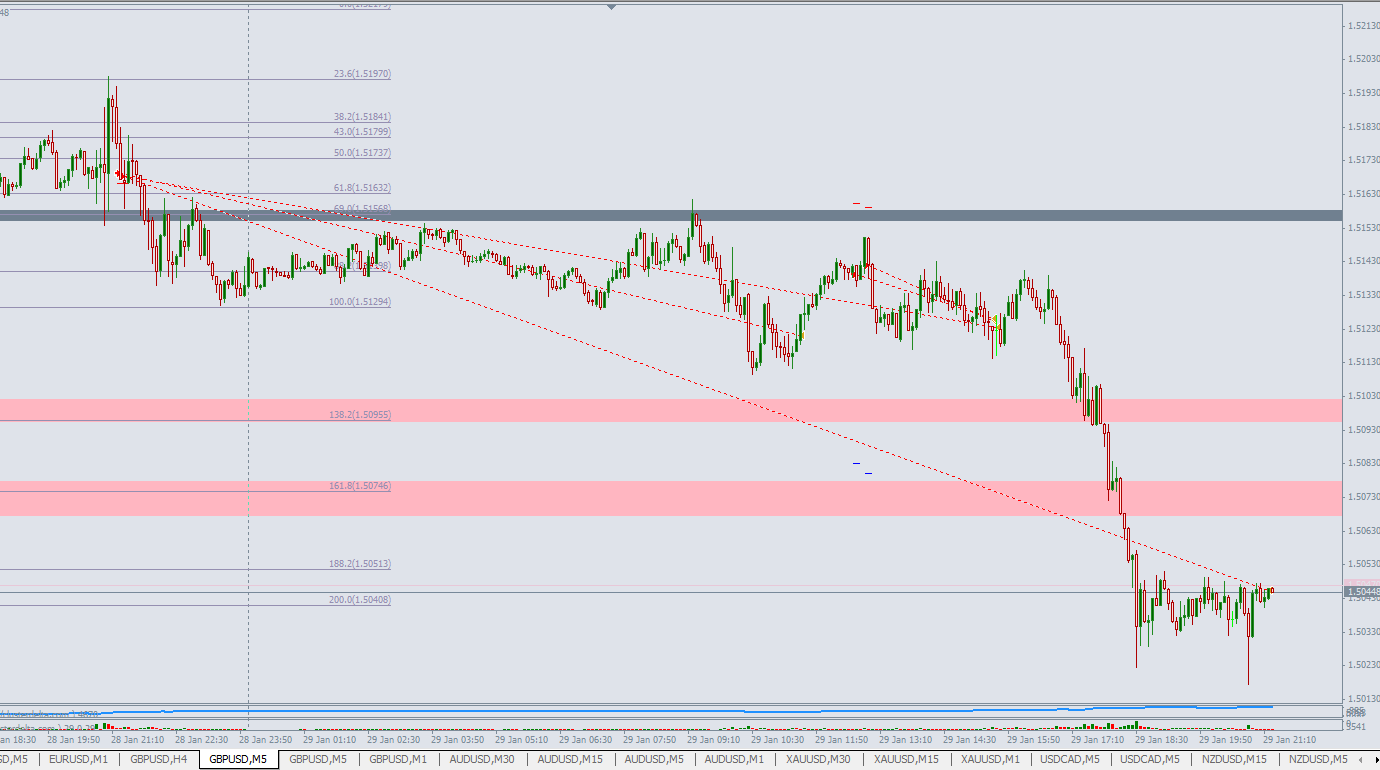
Task: Switch to the XAUUSD,M30 chart tab
Action: [x=818, y=760]
